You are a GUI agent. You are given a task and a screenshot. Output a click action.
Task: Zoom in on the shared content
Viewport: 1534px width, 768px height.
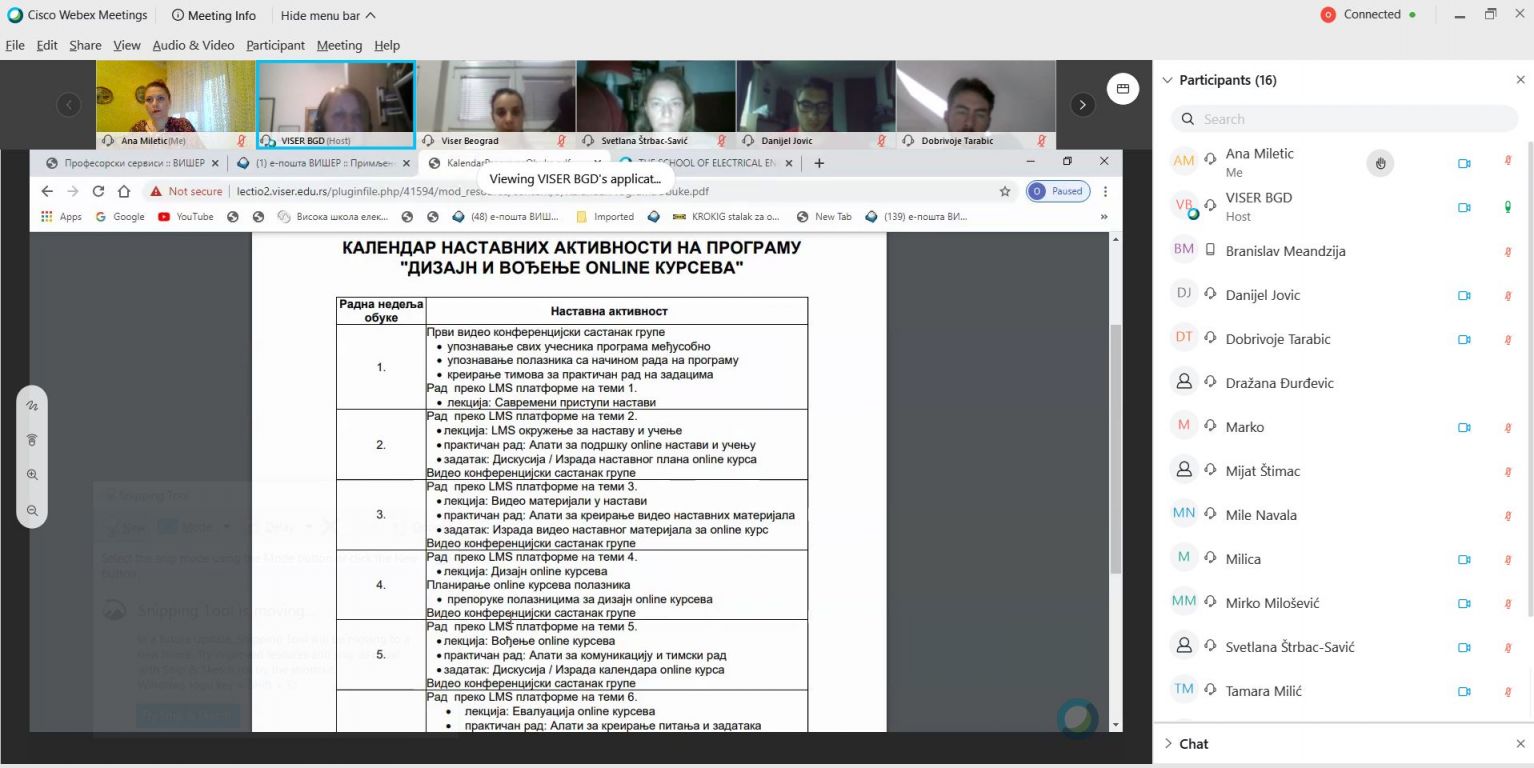(x=32, y=475)
